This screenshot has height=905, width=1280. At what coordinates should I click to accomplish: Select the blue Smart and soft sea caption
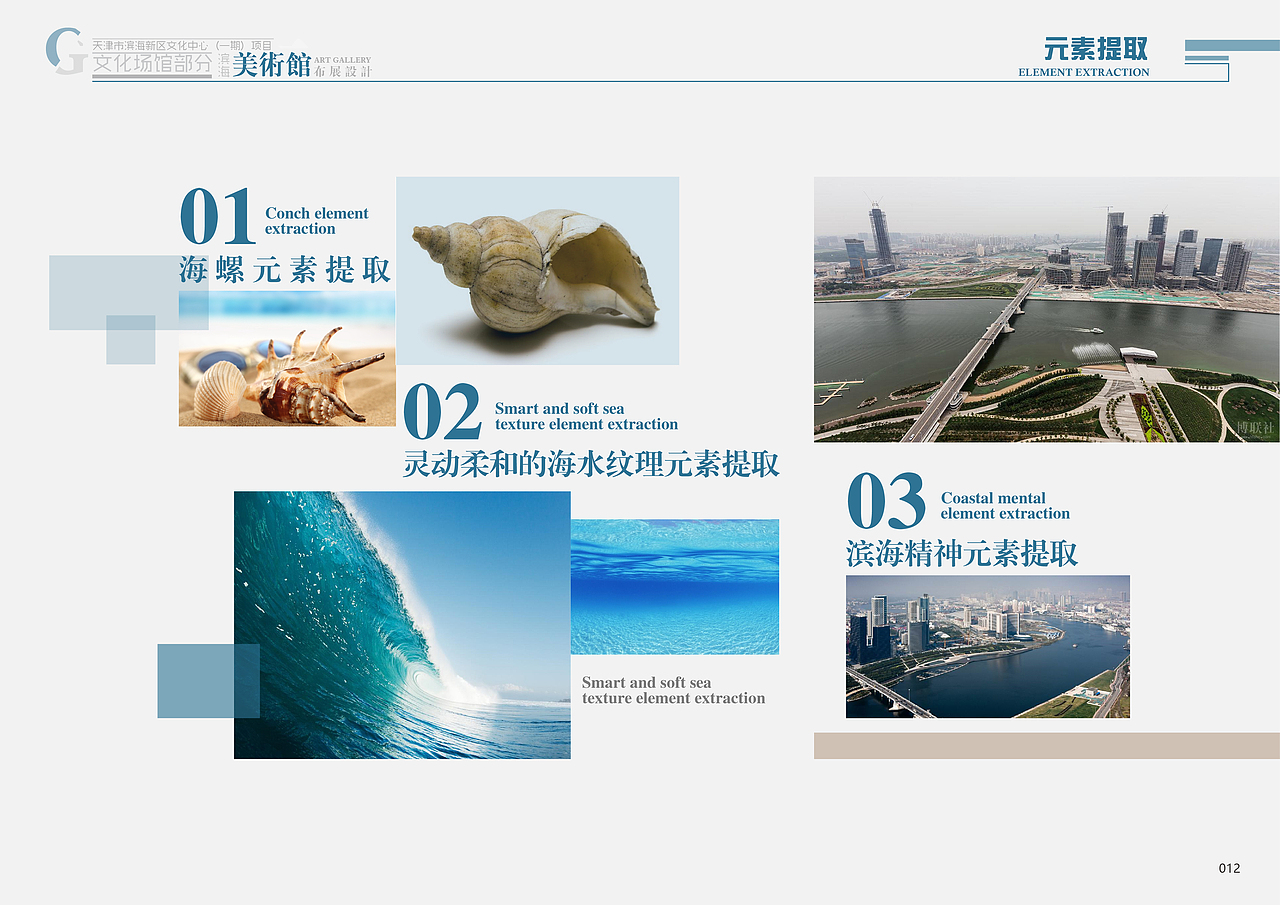[x=586, y=416]
